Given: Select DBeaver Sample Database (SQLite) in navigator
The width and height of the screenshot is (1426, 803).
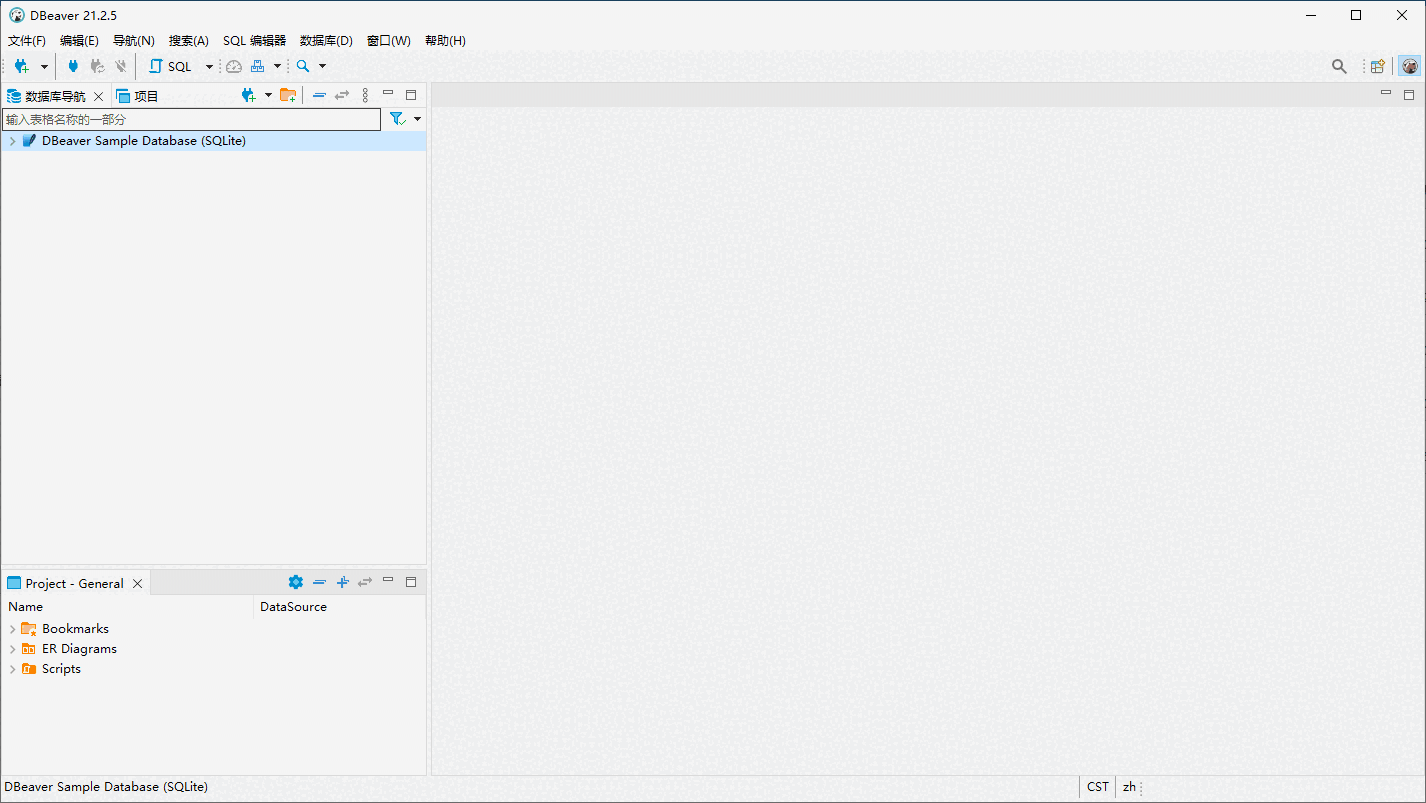Looking at the screenshot, I should [213, 141].
